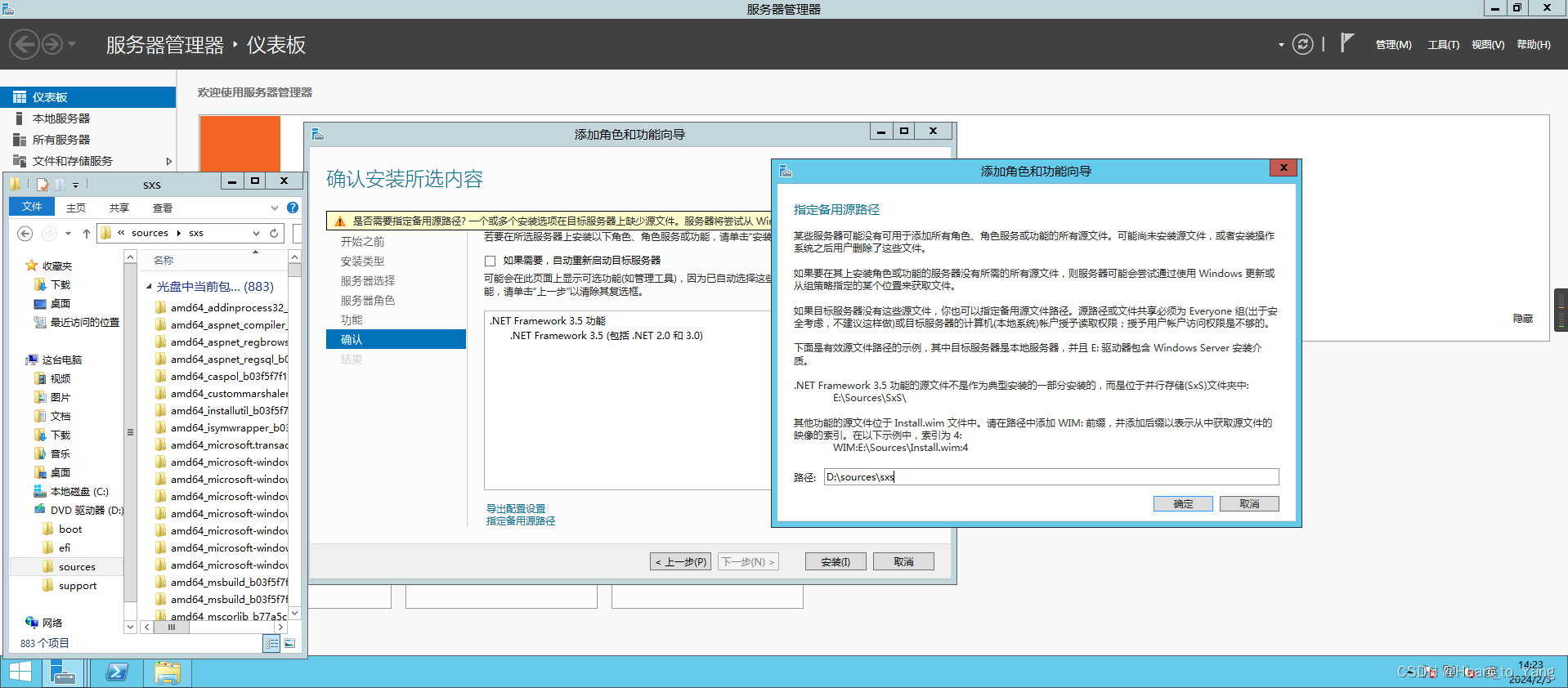This screenshot has width=1568, height=688.
Task: Open the boot folder in tree
Action: [x=62, y=529]
